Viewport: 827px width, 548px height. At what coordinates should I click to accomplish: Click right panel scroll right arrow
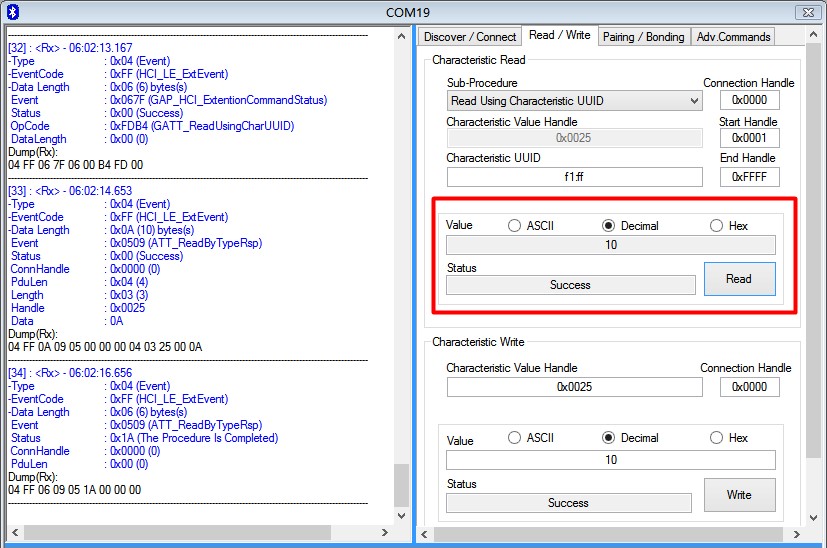pyautogui.click(x=796, y=534)
